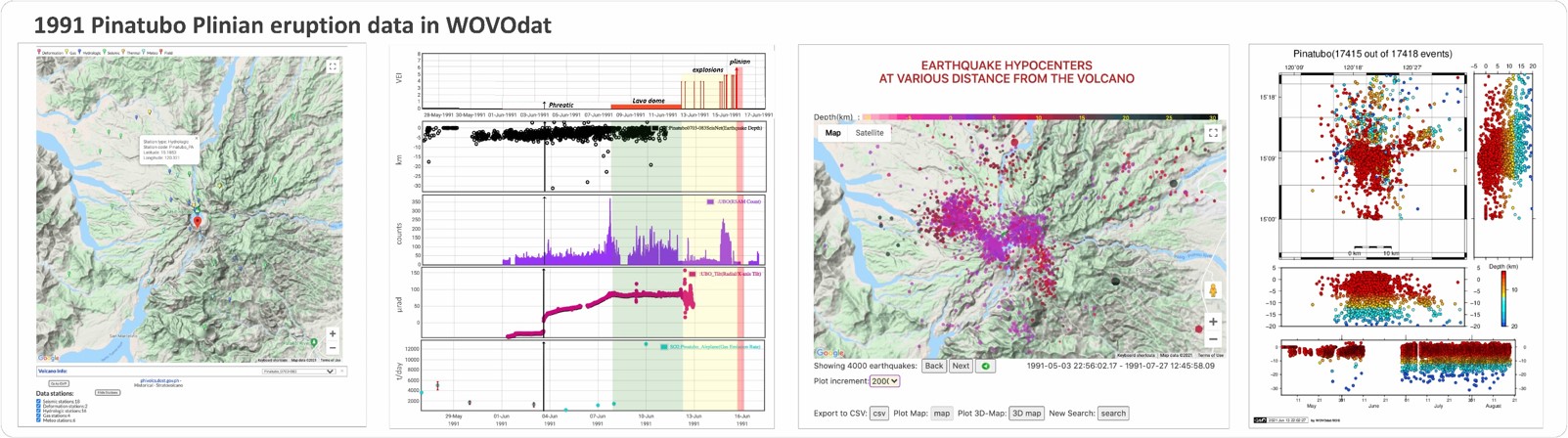Click the Next earthquakes button
This screenshot has height=438, width=1568.
(x=961, y=367)
